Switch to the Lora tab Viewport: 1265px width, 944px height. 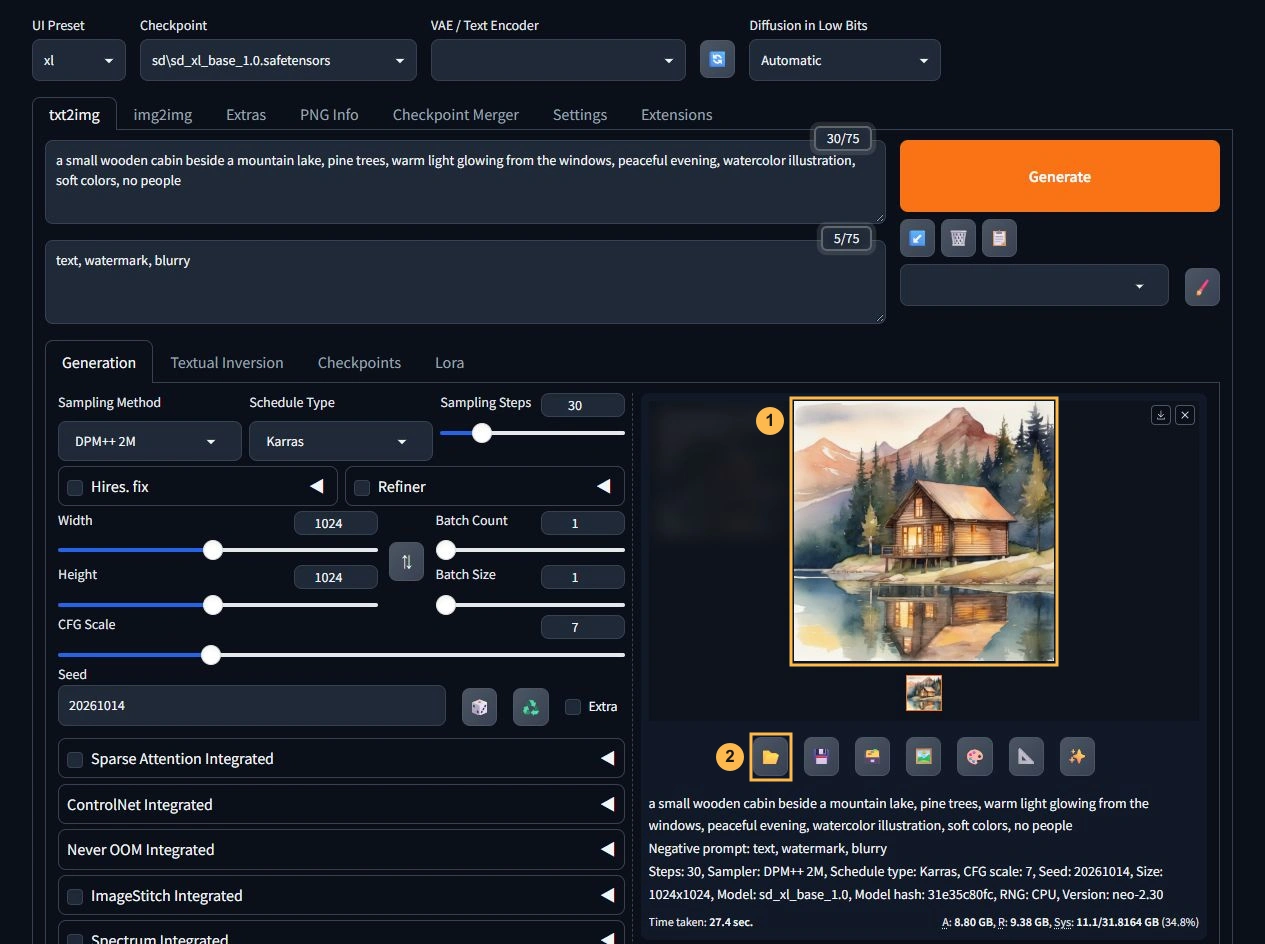(x=449, y=363)
